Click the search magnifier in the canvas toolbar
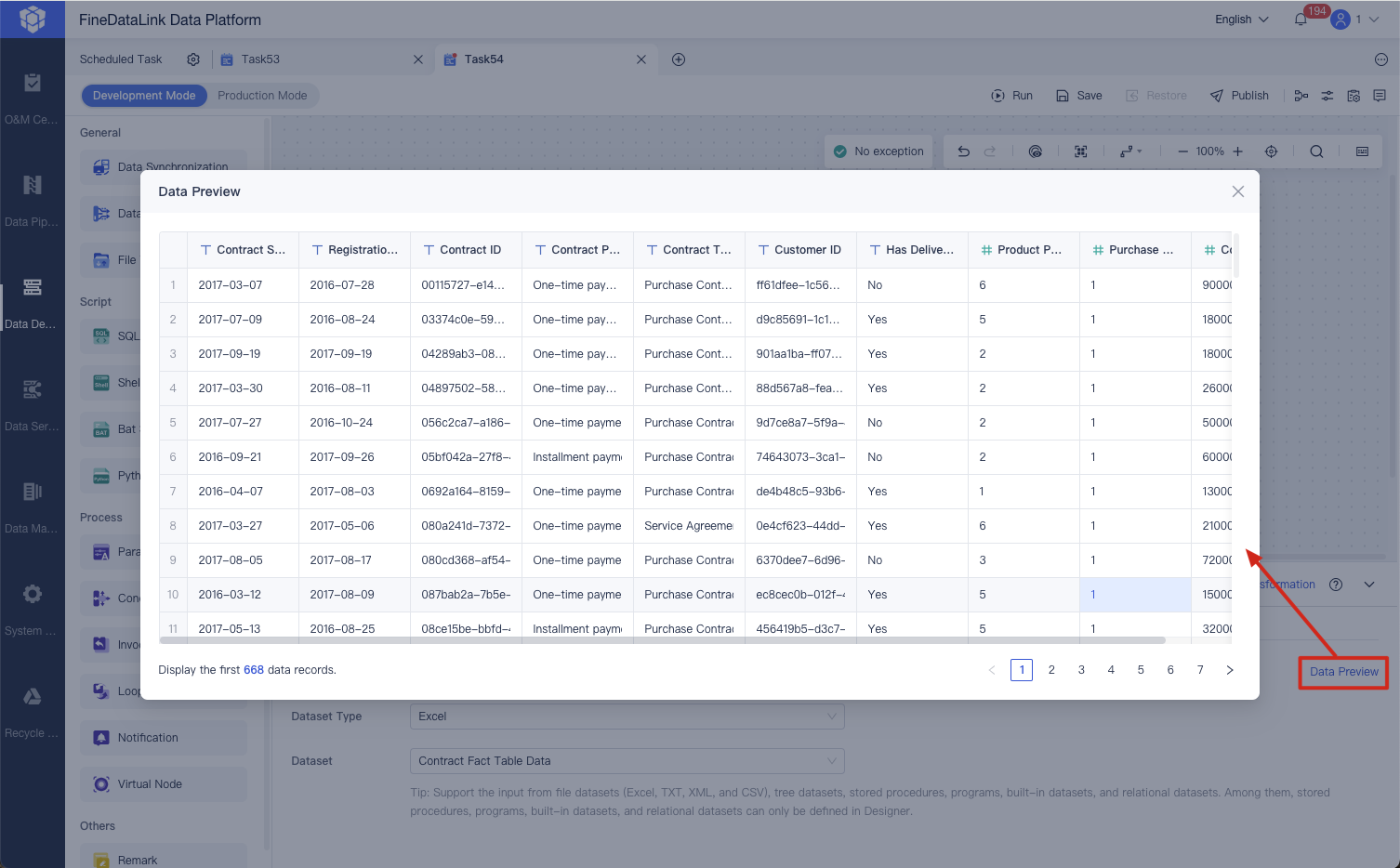This screenshot has width=1400, height=868. tap(1316, 151)
